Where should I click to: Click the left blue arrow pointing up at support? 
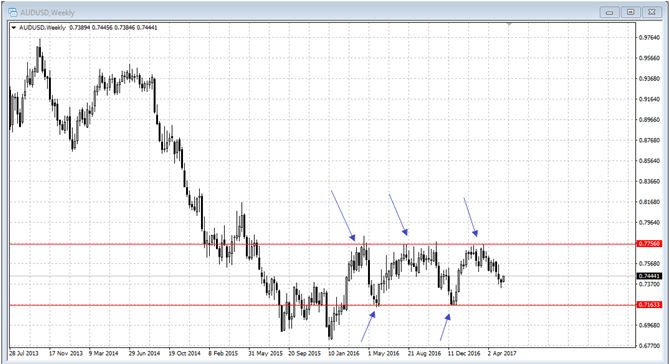click(x=368, y=326)
